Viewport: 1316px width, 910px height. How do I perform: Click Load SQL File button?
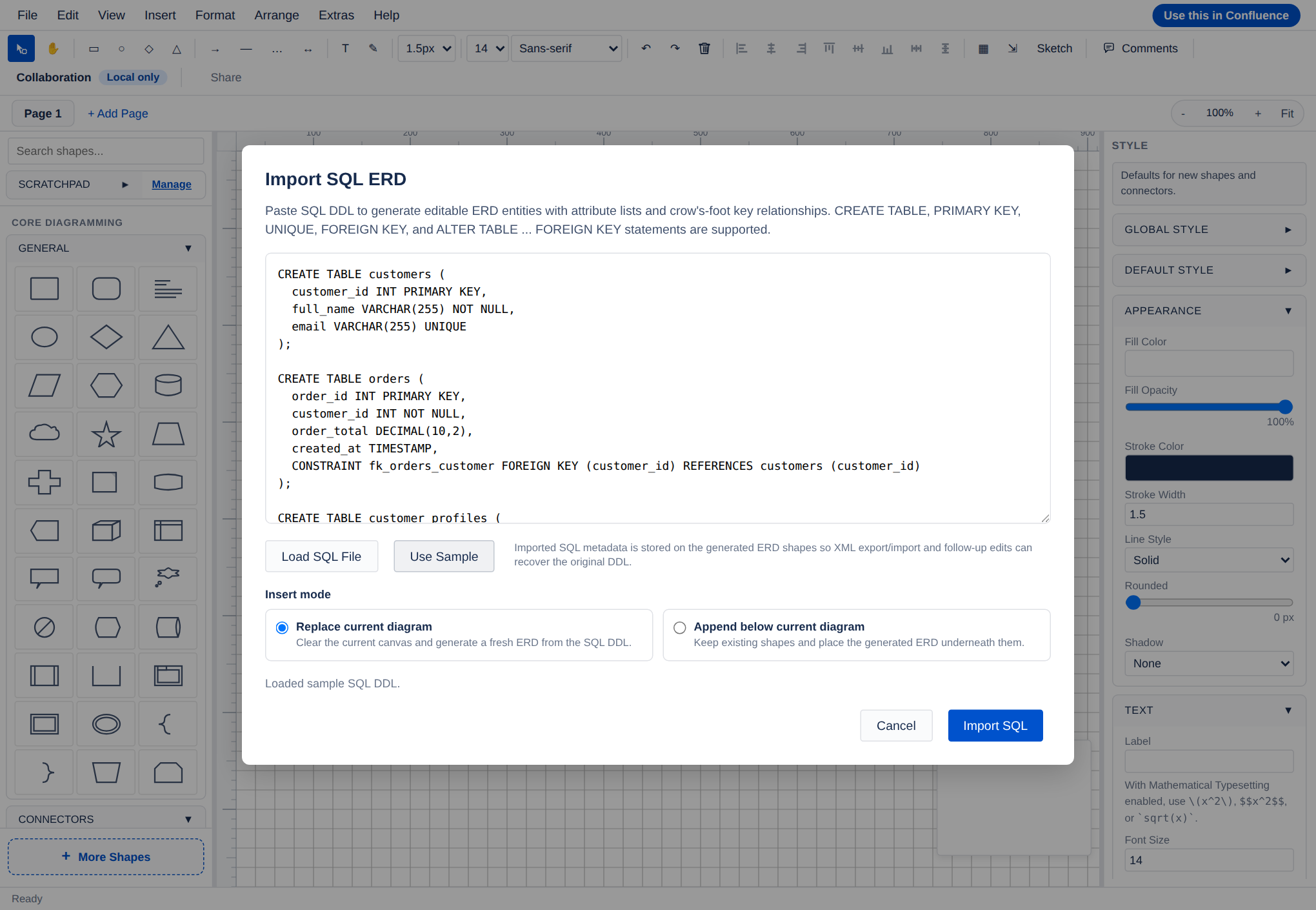321,556
